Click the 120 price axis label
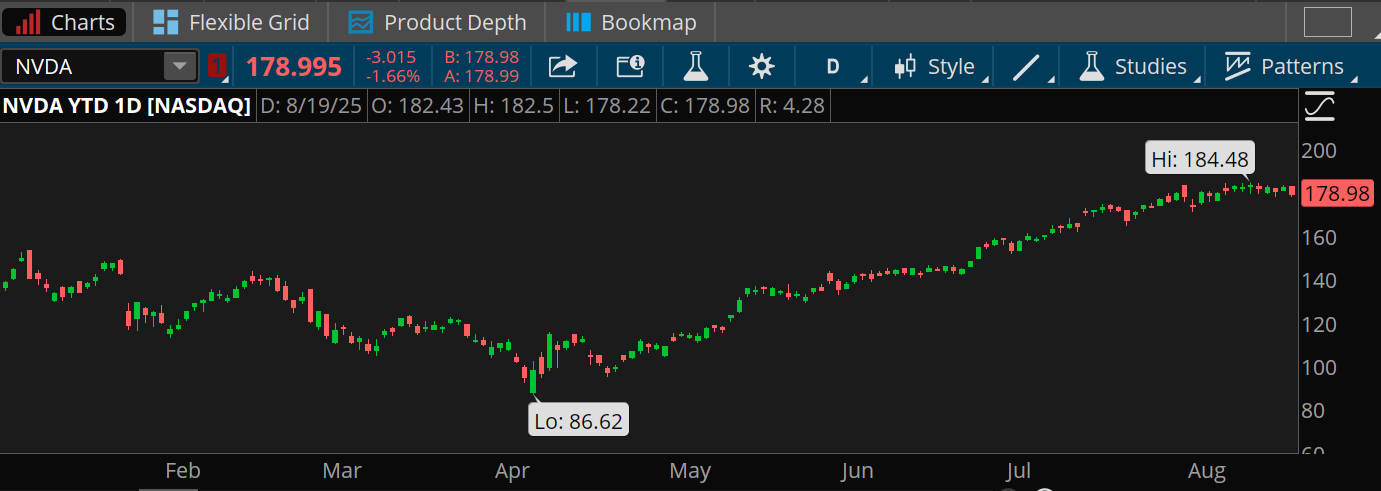The width and height of the screenshot is (1381, 491). [x=1320, y=324]
